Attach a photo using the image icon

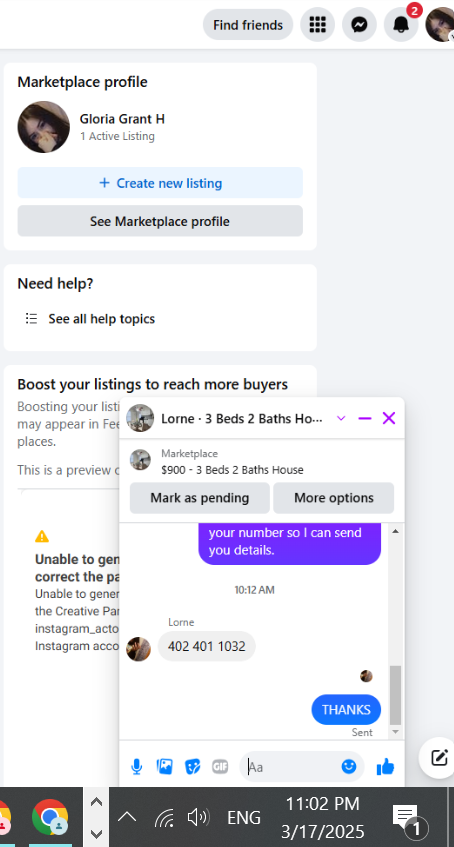(x=164, y=766)
